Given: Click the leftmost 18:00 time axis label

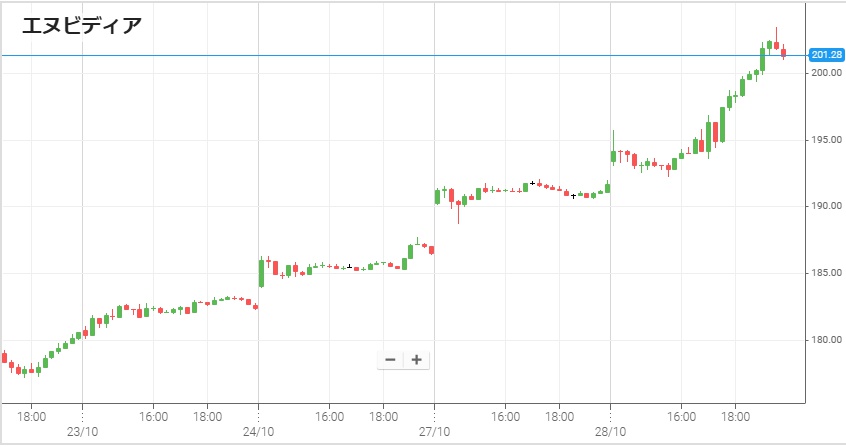Looking at the screenshot, I should 31,413.
